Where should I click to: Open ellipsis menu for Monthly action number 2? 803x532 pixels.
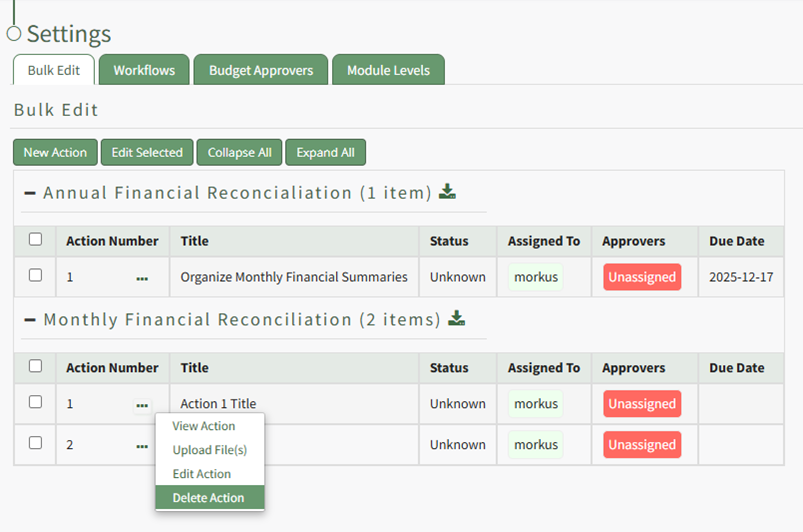[x=142, y=446]
